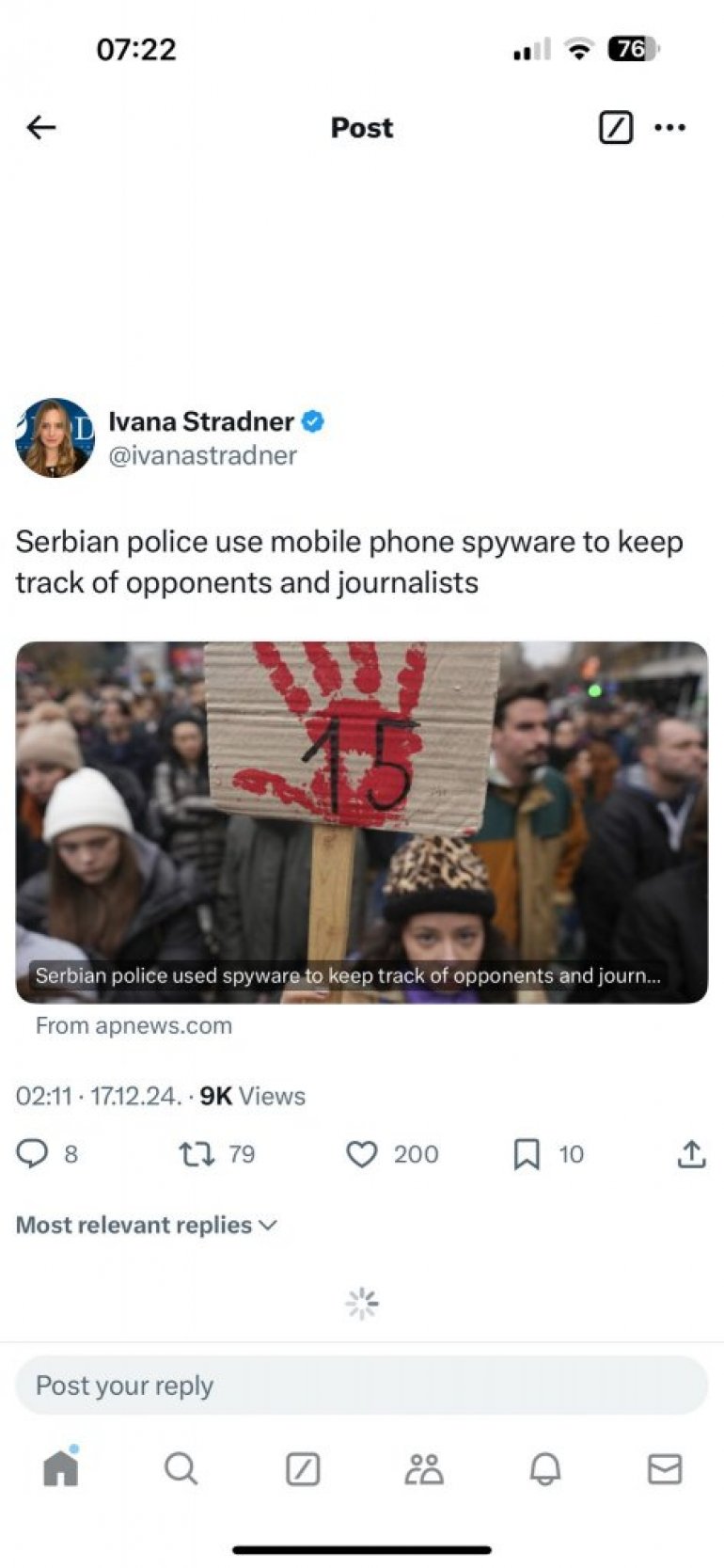Open the apnews.com article preview image

click(362, 822)
